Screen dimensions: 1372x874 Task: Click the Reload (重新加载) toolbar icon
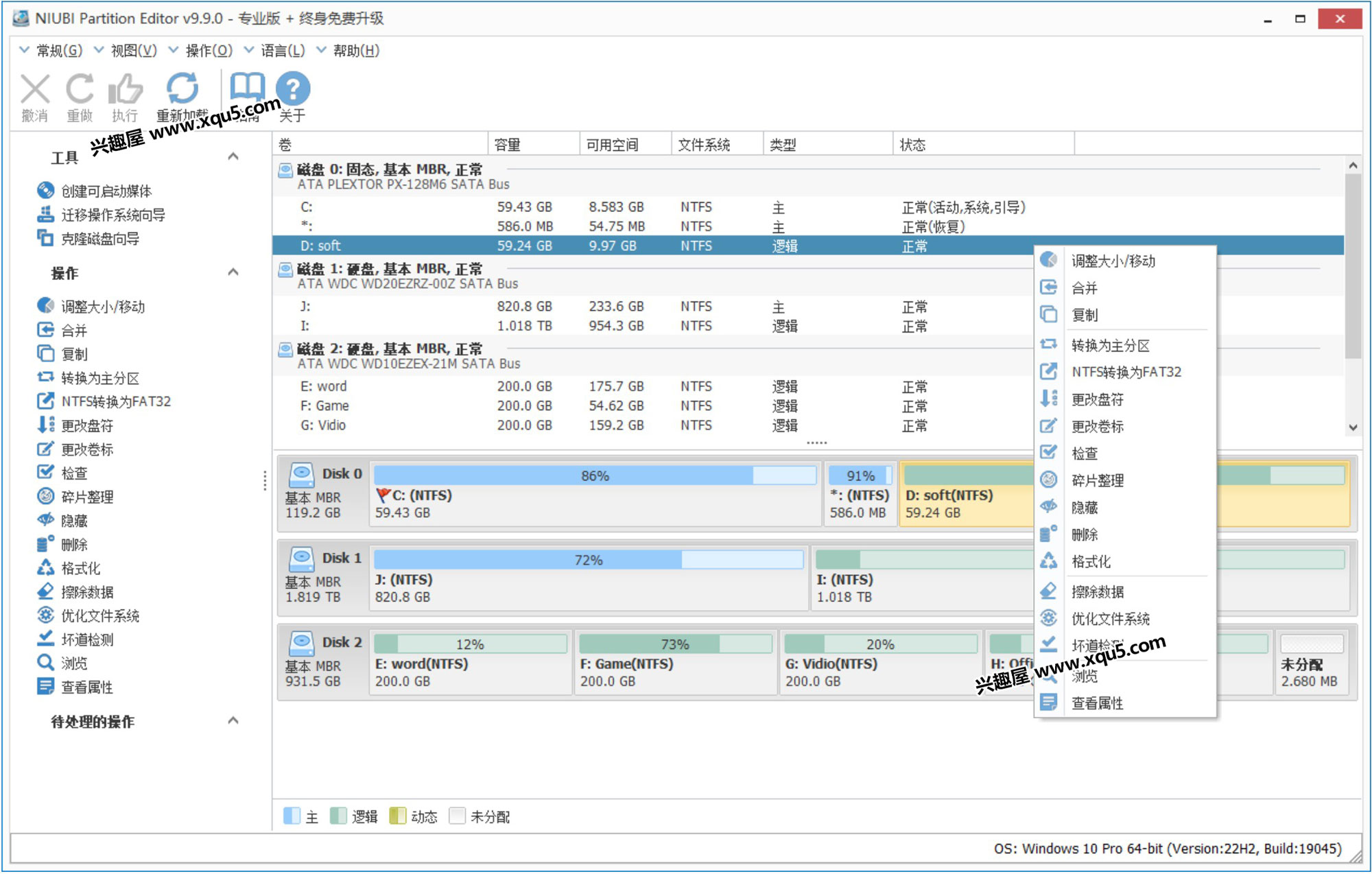[182, 88]
